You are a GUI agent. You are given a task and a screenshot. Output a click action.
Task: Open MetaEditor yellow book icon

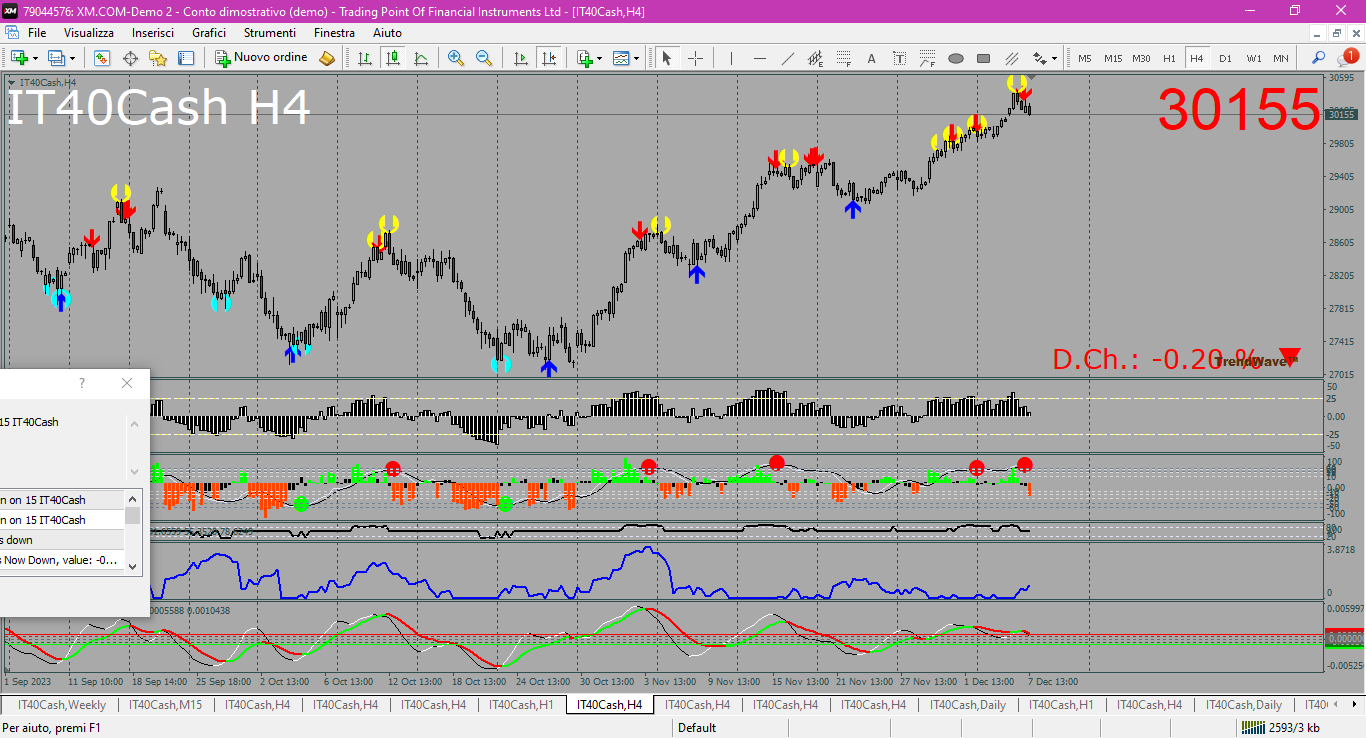pos(327,58)
